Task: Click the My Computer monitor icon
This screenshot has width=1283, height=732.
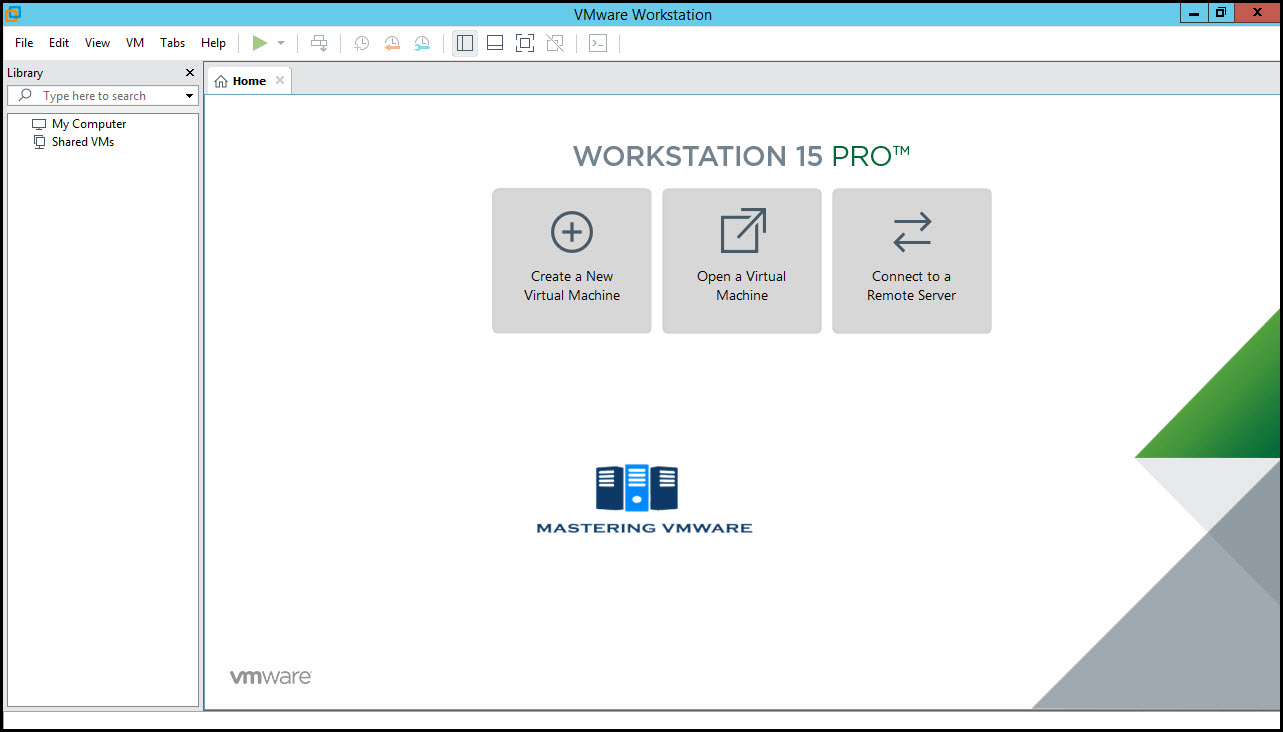Action: pos(39,124)
